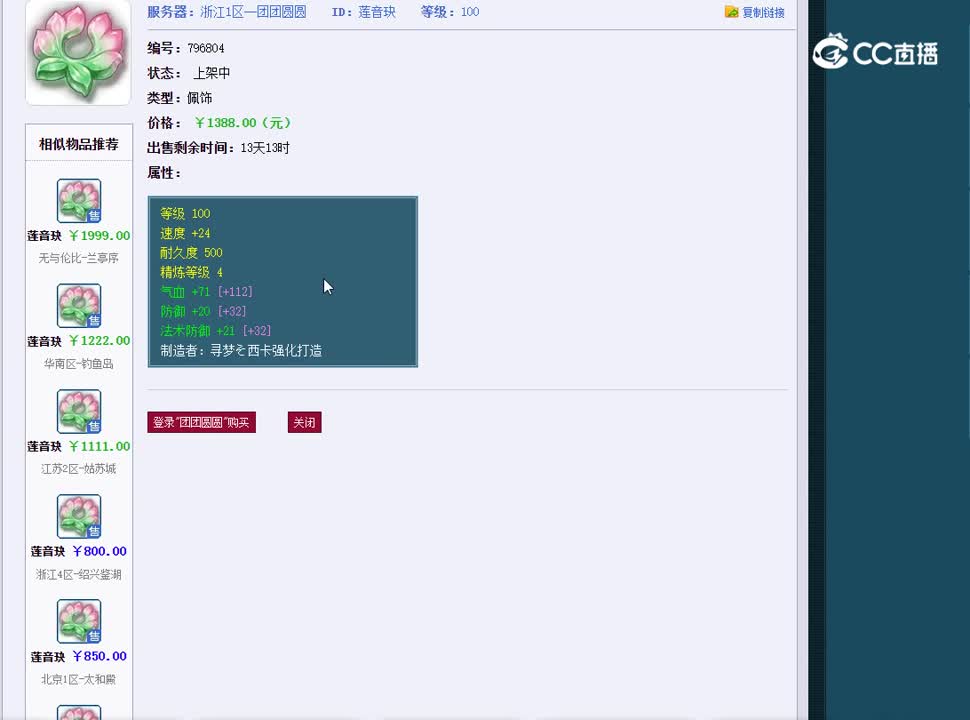Screen dimensions: 970x720
Task: Select the server text 江苏2区-姑苏城
Action: (79, 469)
